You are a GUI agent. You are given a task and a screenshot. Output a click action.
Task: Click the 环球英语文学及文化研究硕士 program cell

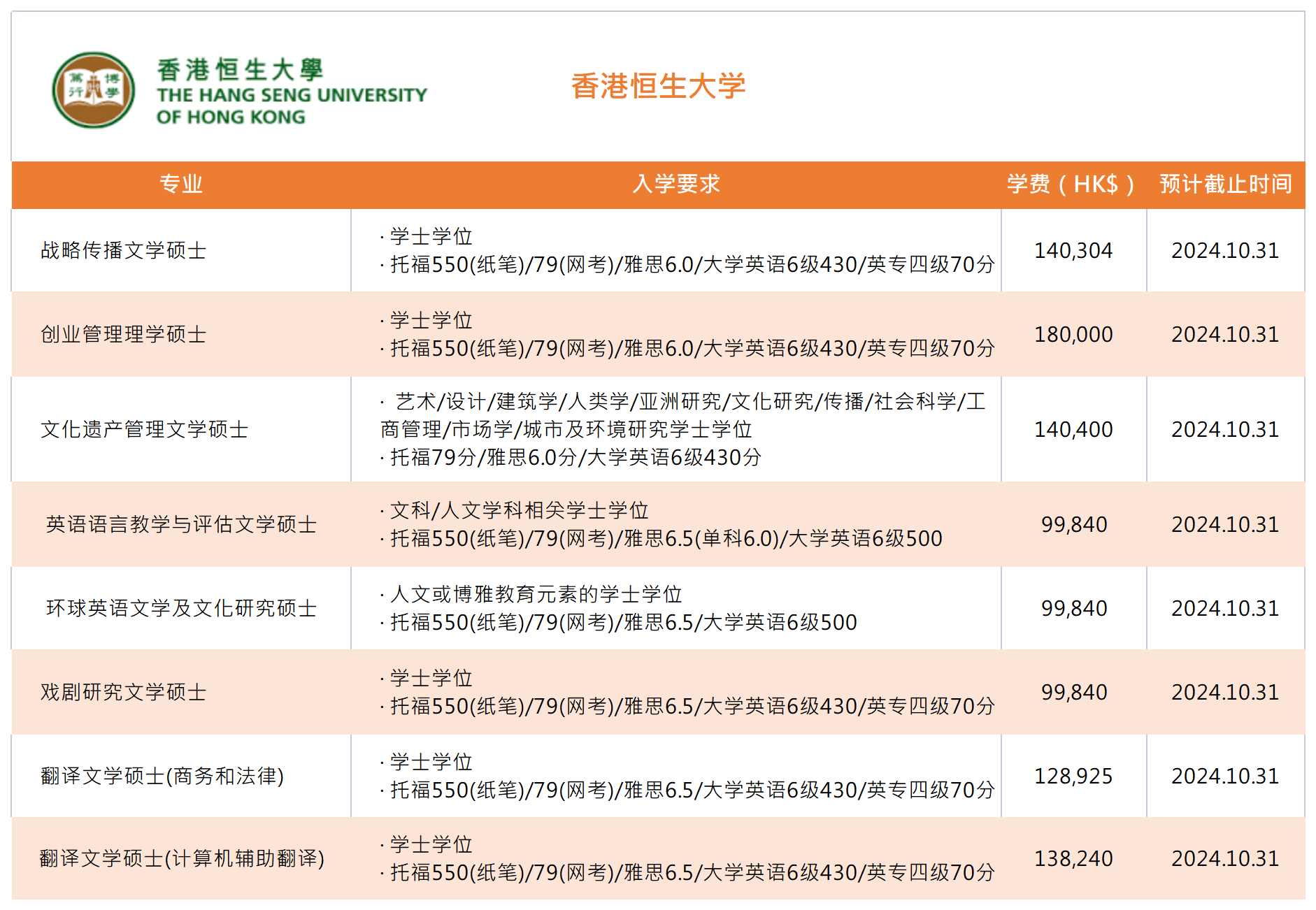[x=181, y=608]
